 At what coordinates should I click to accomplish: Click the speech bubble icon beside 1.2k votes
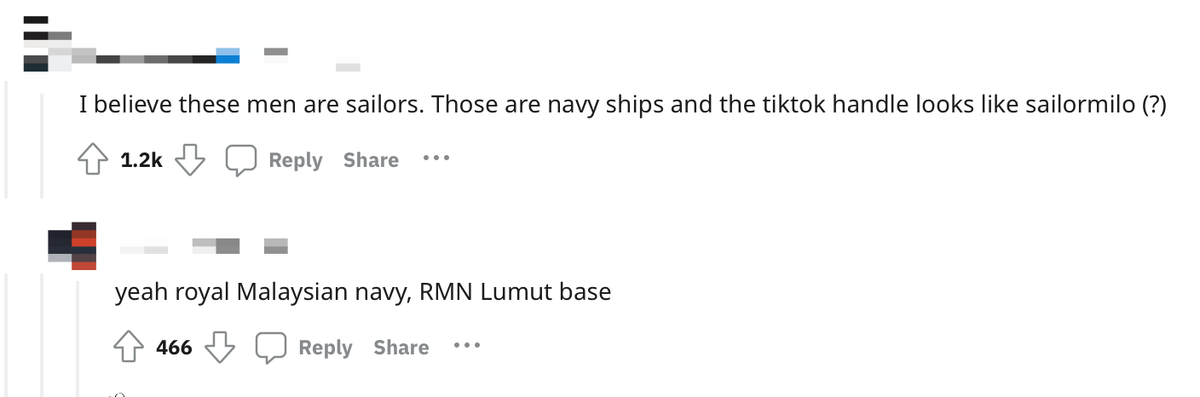click(241, 160)
